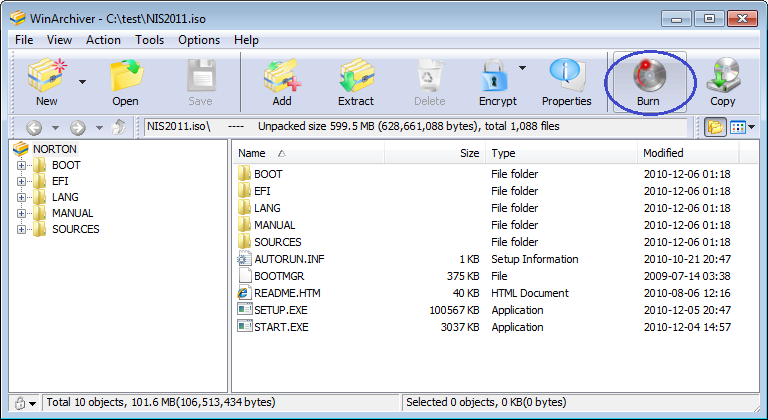
Task: Select the BOOT folder in file list
Action: (268, 174)
